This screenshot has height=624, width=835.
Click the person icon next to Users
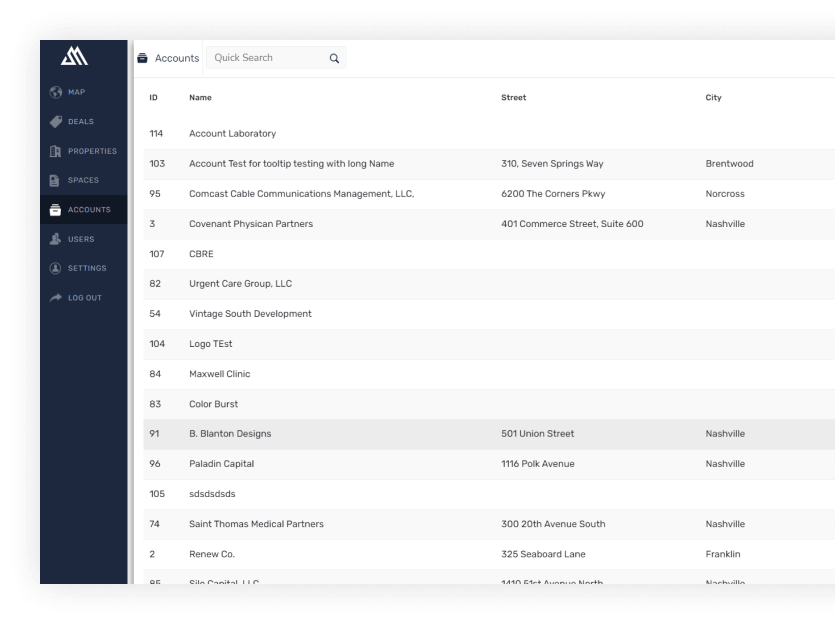coord(56,239)
